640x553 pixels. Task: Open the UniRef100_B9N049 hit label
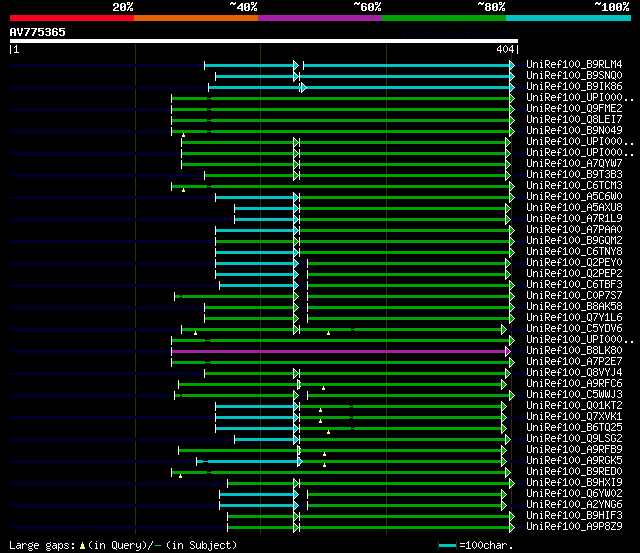[x=574, y=131]
